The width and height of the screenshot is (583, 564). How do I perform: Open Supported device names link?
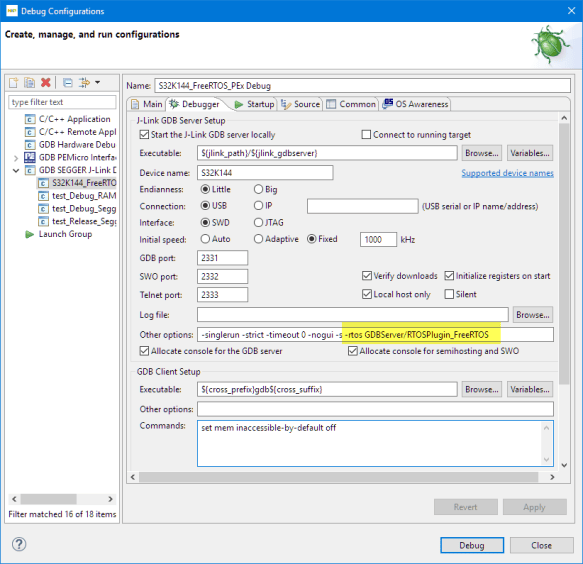pyautogui.click(x=507, y=173)
